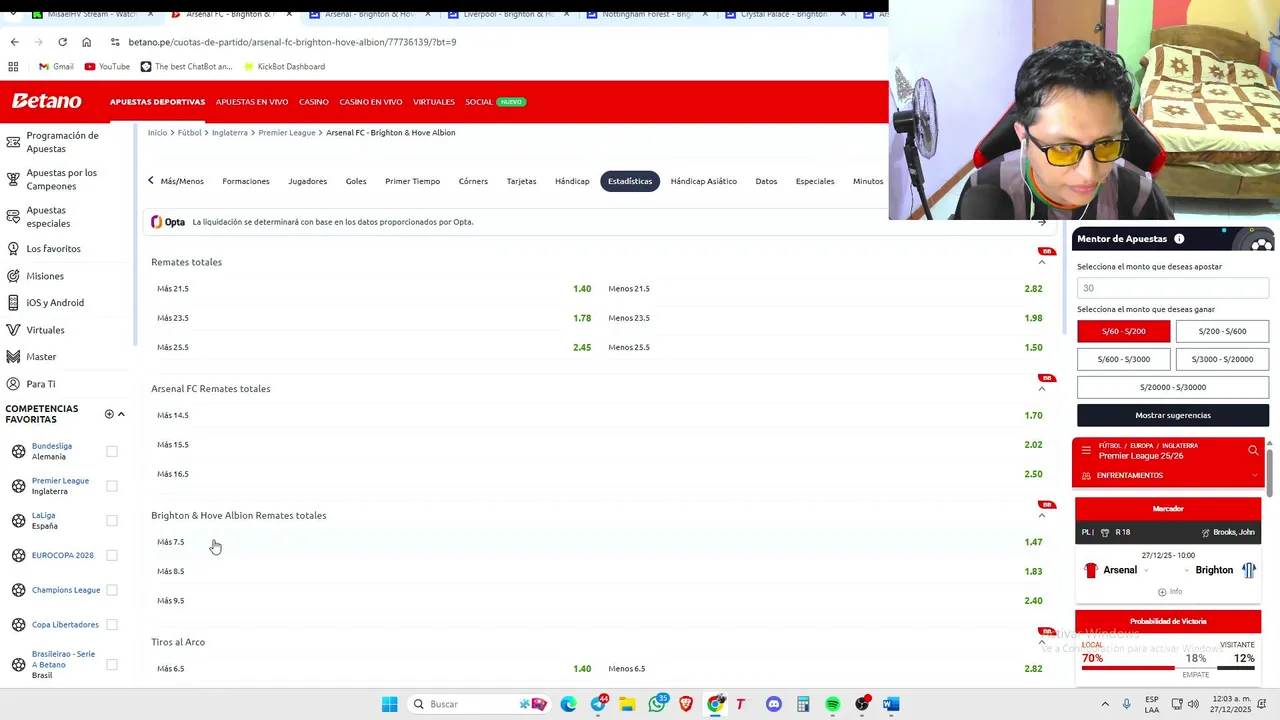Switch to the Tarjetas market tab
This screenshot has width=1280, height=720.
521,181
